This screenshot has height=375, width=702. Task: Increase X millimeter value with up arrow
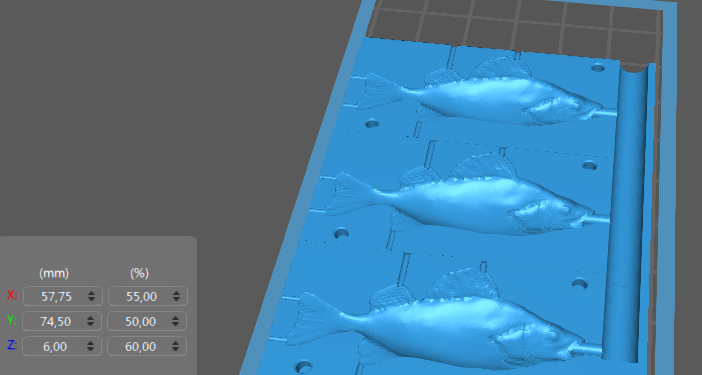(x=91, y=293)
